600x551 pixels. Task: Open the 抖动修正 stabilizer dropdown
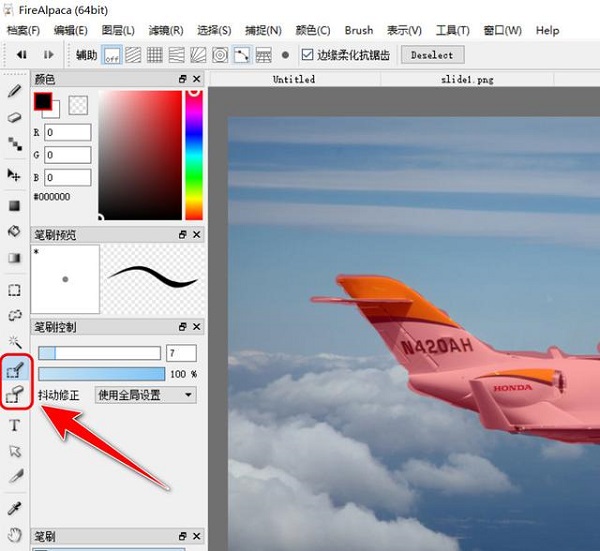coord(145,395)
